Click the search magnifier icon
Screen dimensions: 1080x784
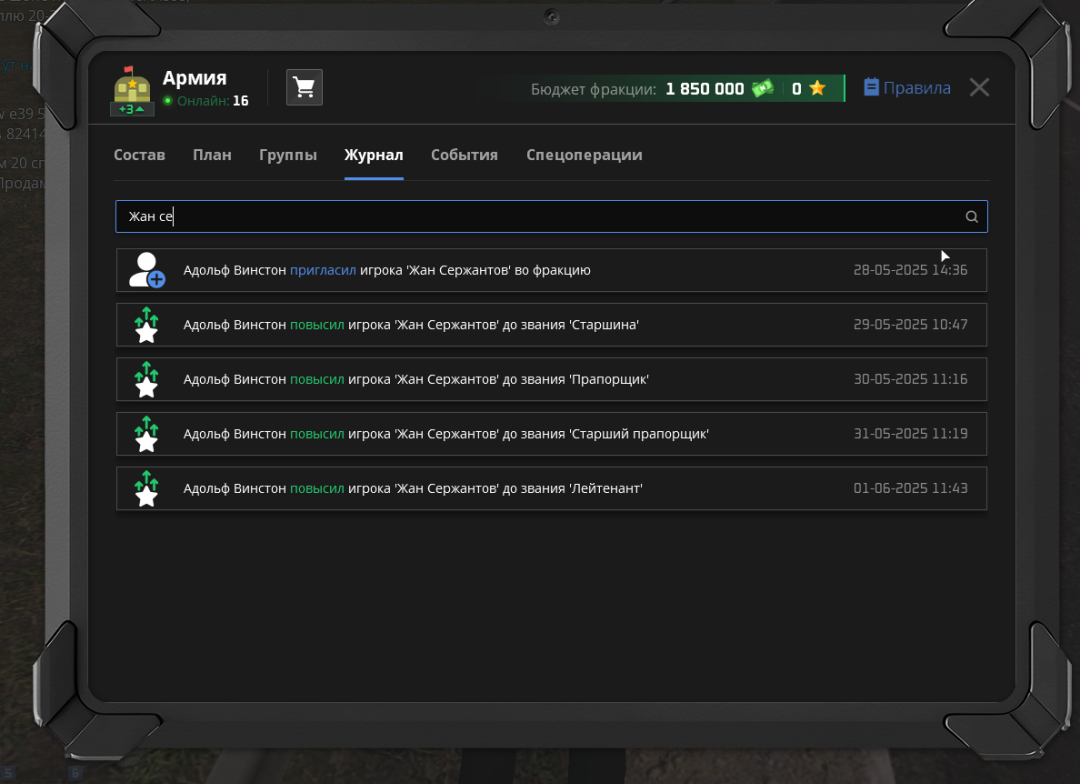971,216
